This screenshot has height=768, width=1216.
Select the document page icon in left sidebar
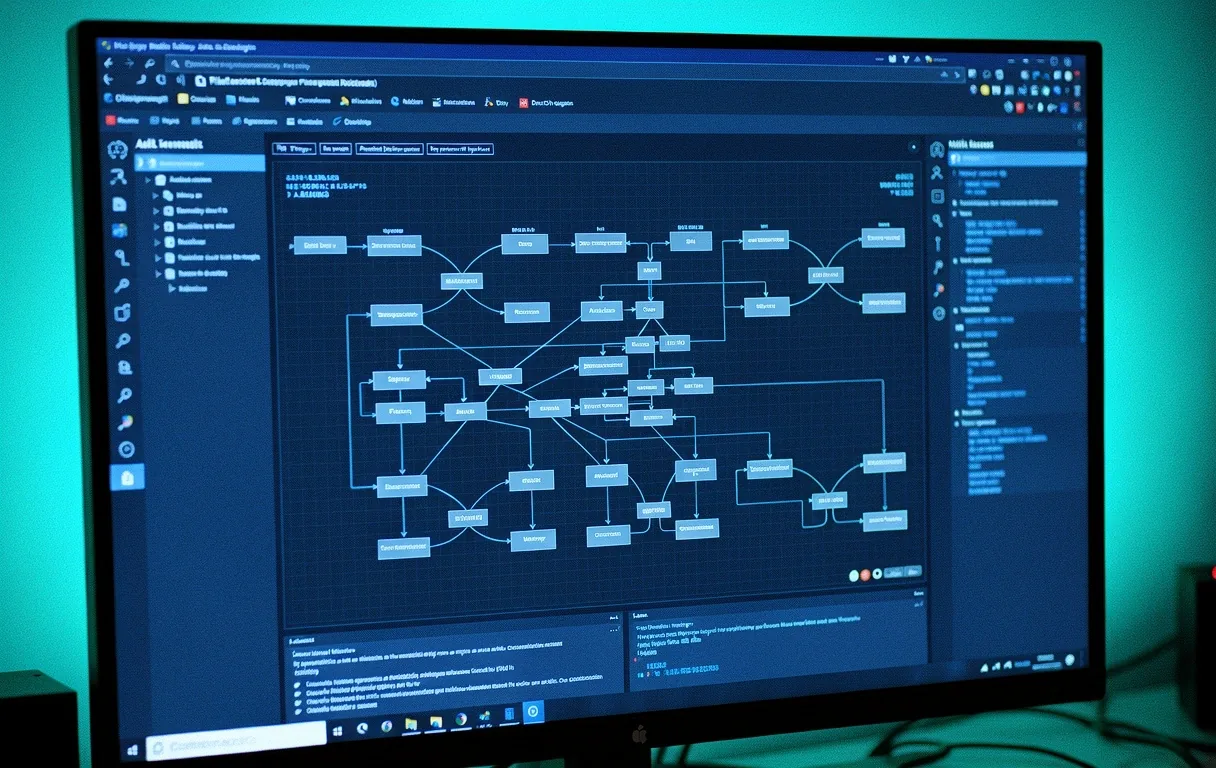tap(119, 204)
